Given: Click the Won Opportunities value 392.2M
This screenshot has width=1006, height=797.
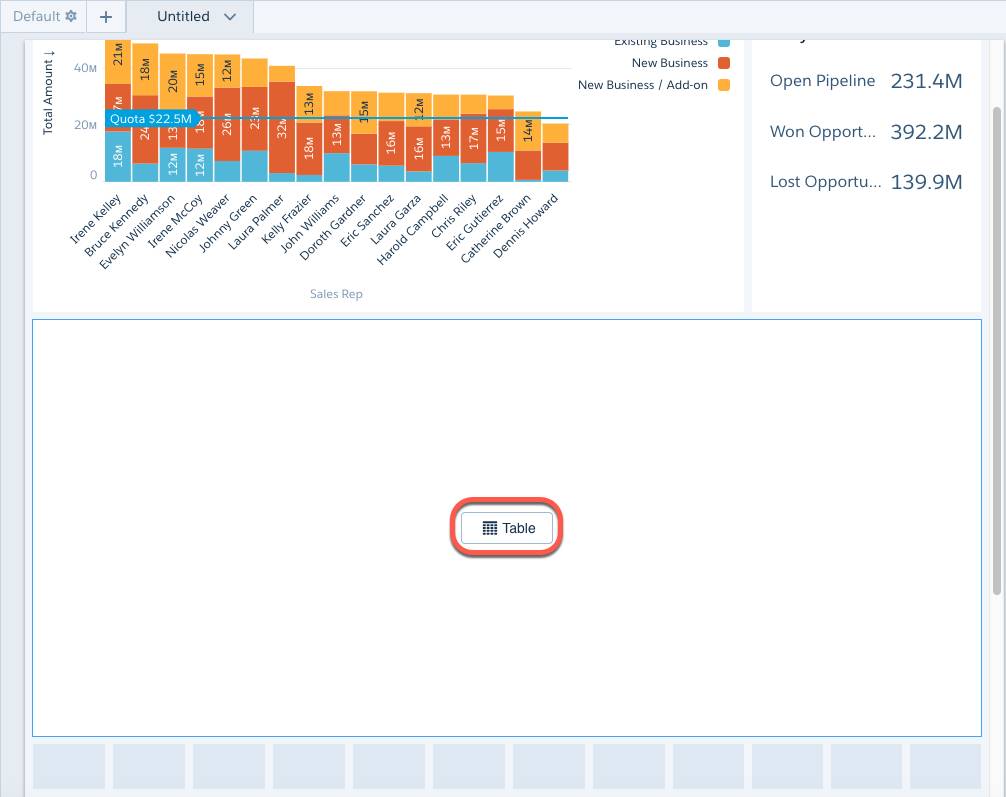Looking at the screenshot, I should [x=926, y=132].
